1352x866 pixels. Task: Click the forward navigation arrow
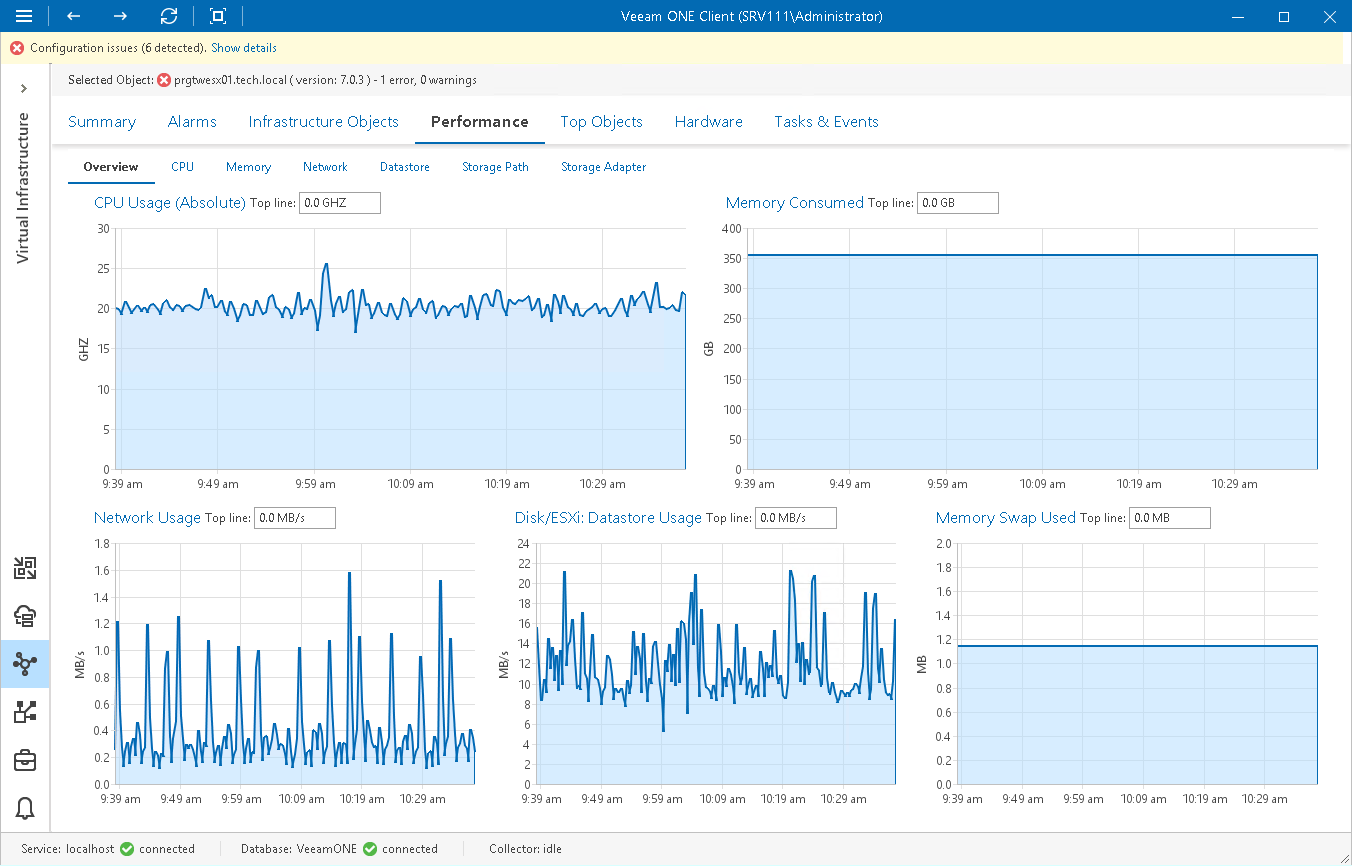pos(120,16)
